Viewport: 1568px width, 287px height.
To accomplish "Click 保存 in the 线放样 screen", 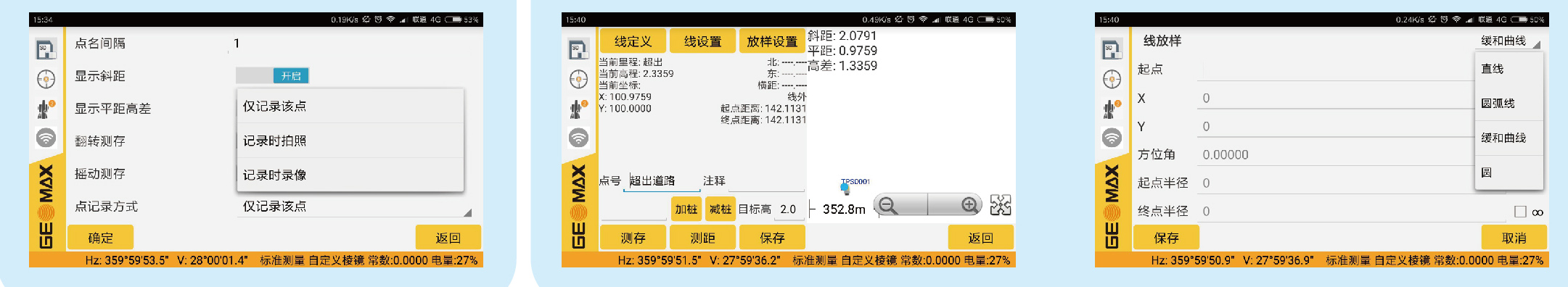I will click(x=1166, y=238).
